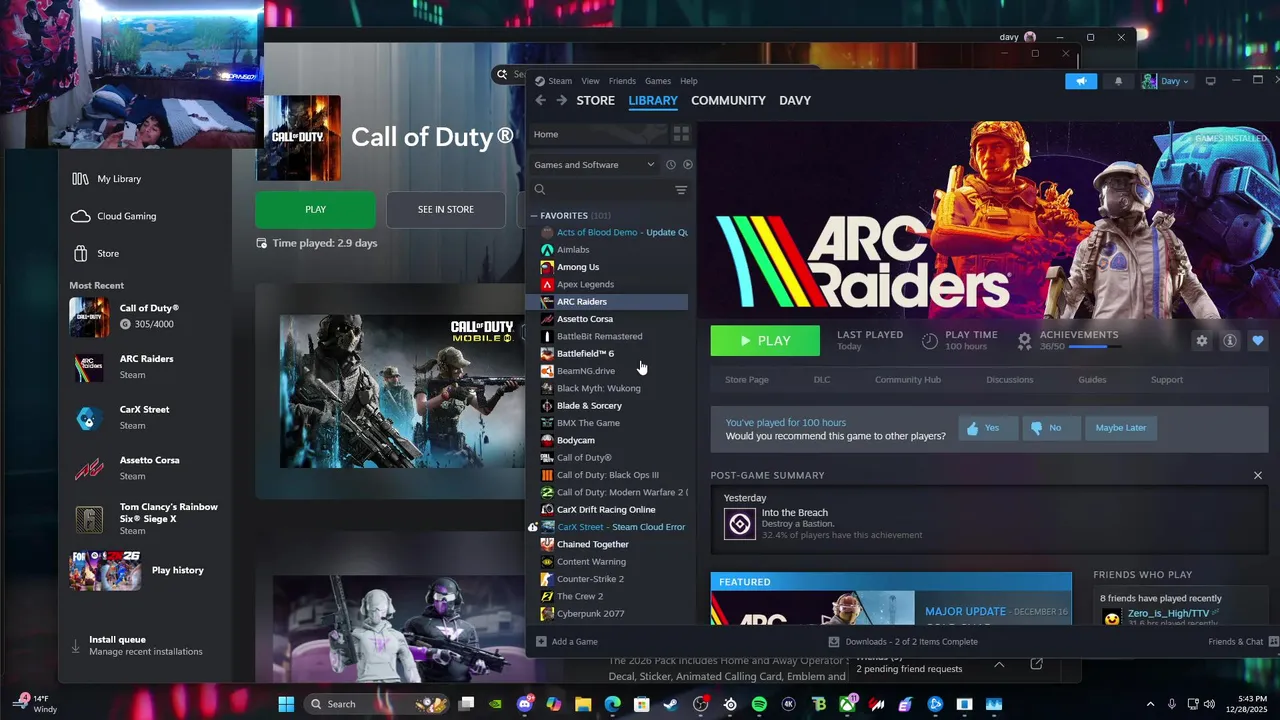This screenshot has height=720, width=1280.
Task: Filter library to ready-to-play games icon
Action: click(x=688, y=165)
